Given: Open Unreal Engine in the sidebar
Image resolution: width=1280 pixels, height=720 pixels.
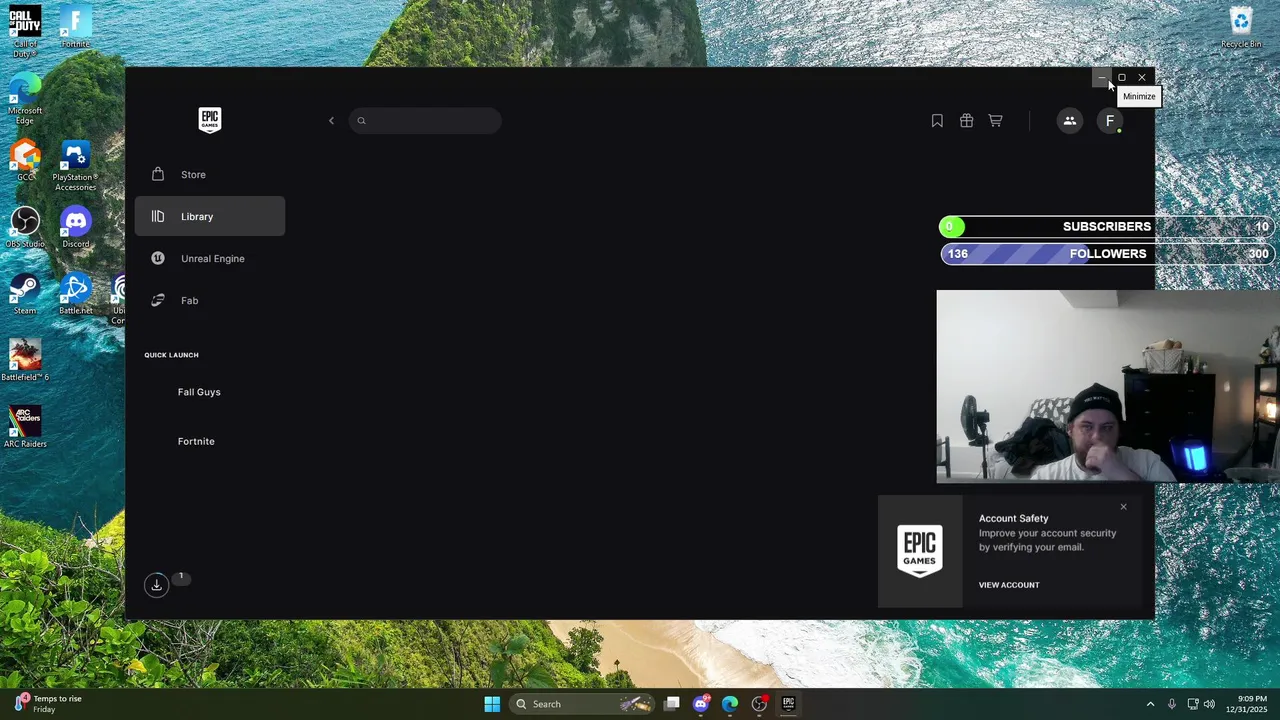Looking at the screenshot, I should click(x=210, y=258).
